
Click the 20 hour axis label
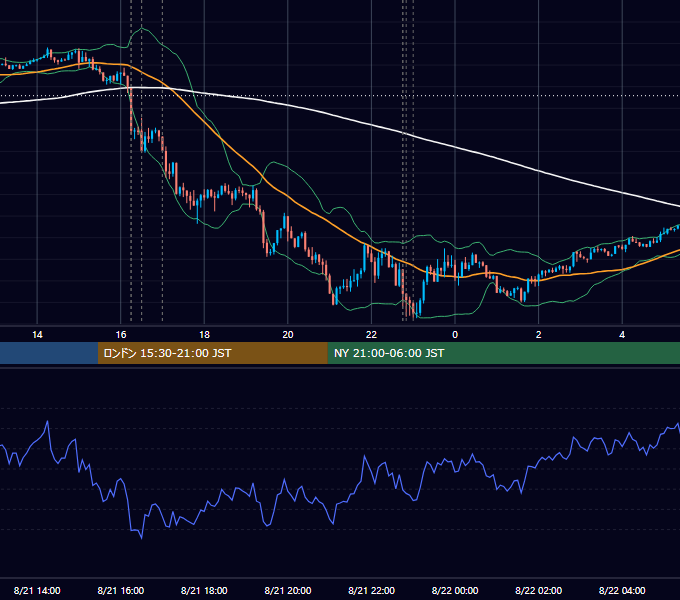(x=288, y=335)
